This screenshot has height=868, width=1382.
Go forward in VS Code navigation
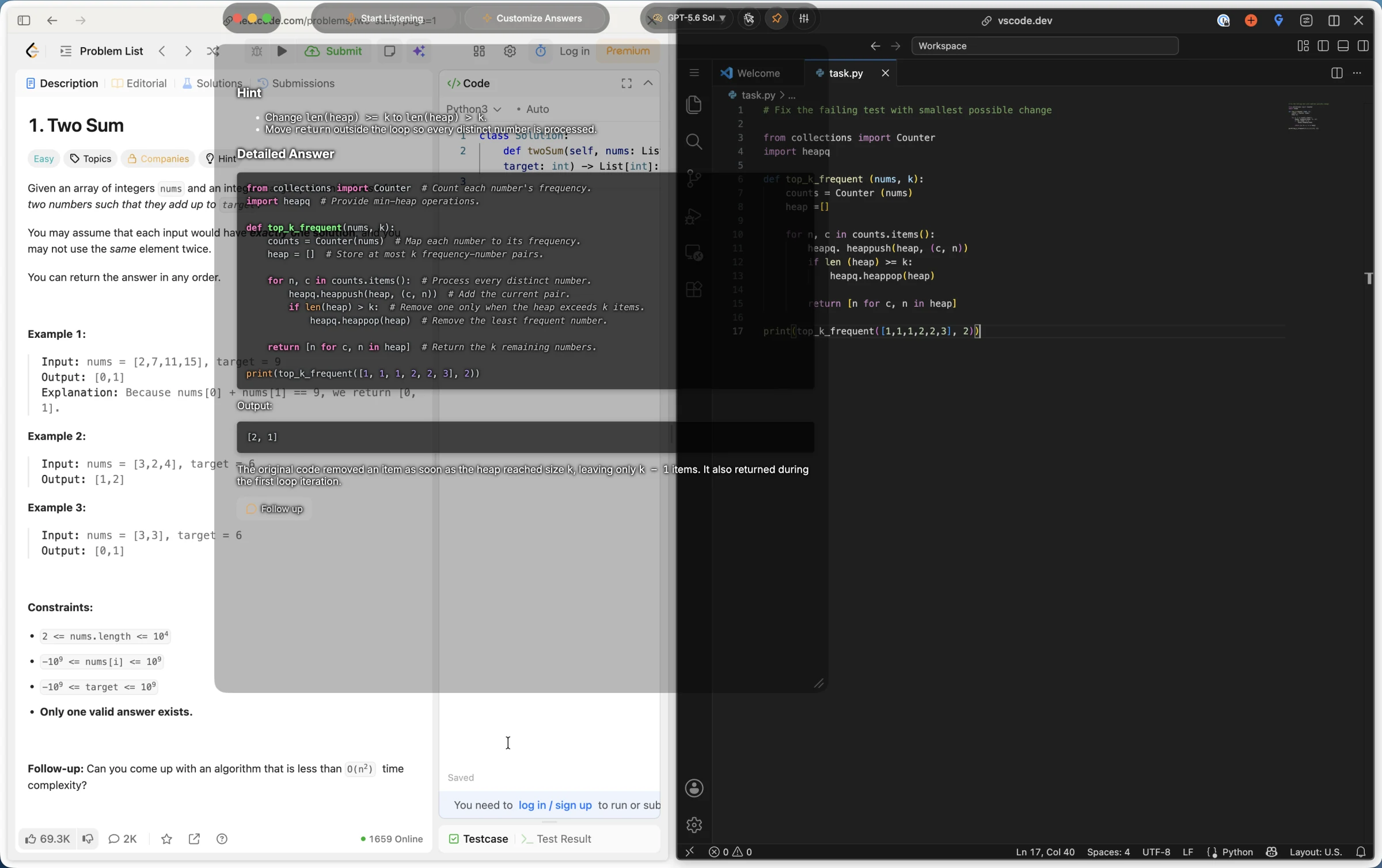coord(895,46)
